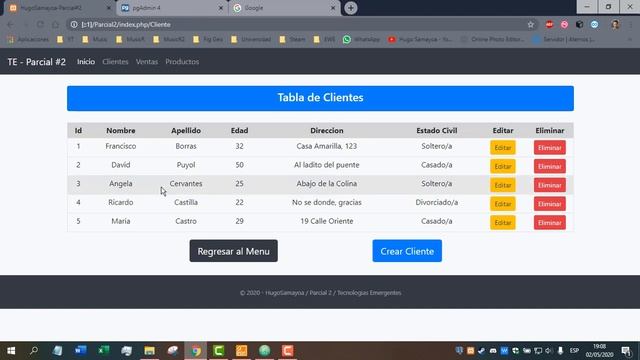Open the ESP language indicator
The image size is (640, 360).
pyautogui.click(x=574, y=351)
